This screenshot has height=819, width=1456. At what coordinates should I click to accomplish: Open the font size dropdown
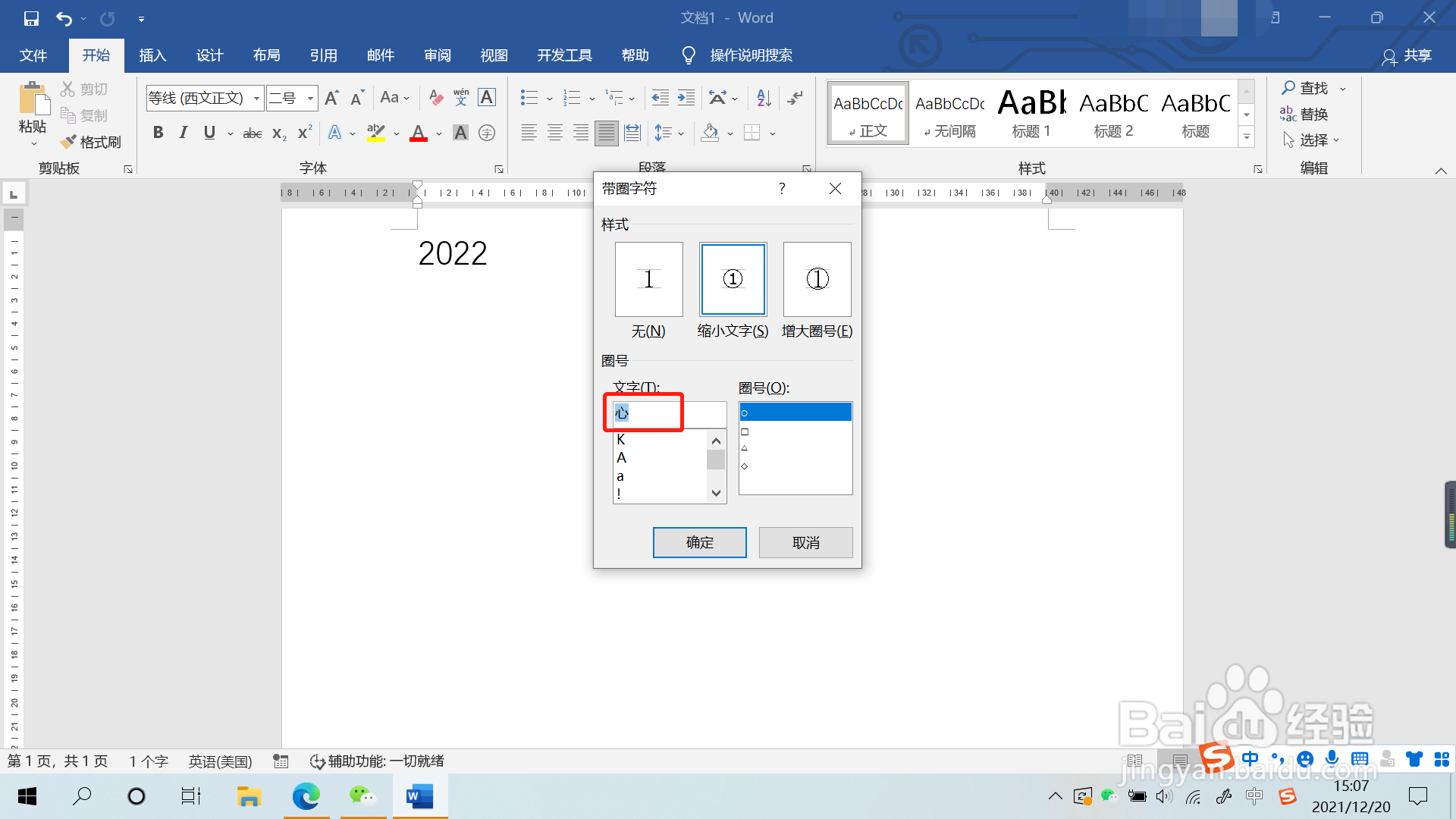click(310, 98)
